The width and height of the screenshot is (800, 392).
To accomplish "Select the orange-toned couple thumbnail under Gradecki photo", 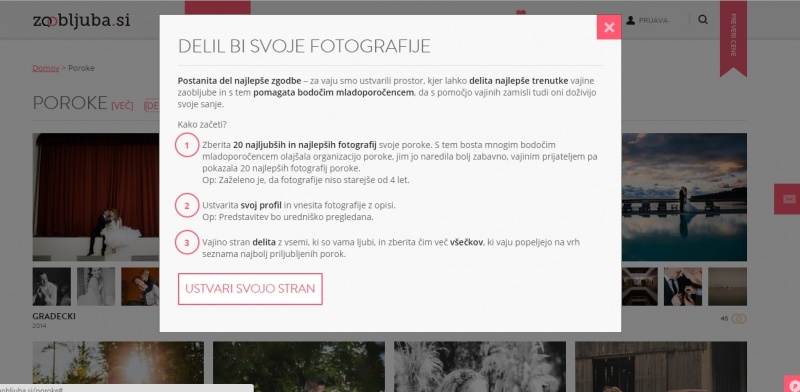I will (140, 286).
